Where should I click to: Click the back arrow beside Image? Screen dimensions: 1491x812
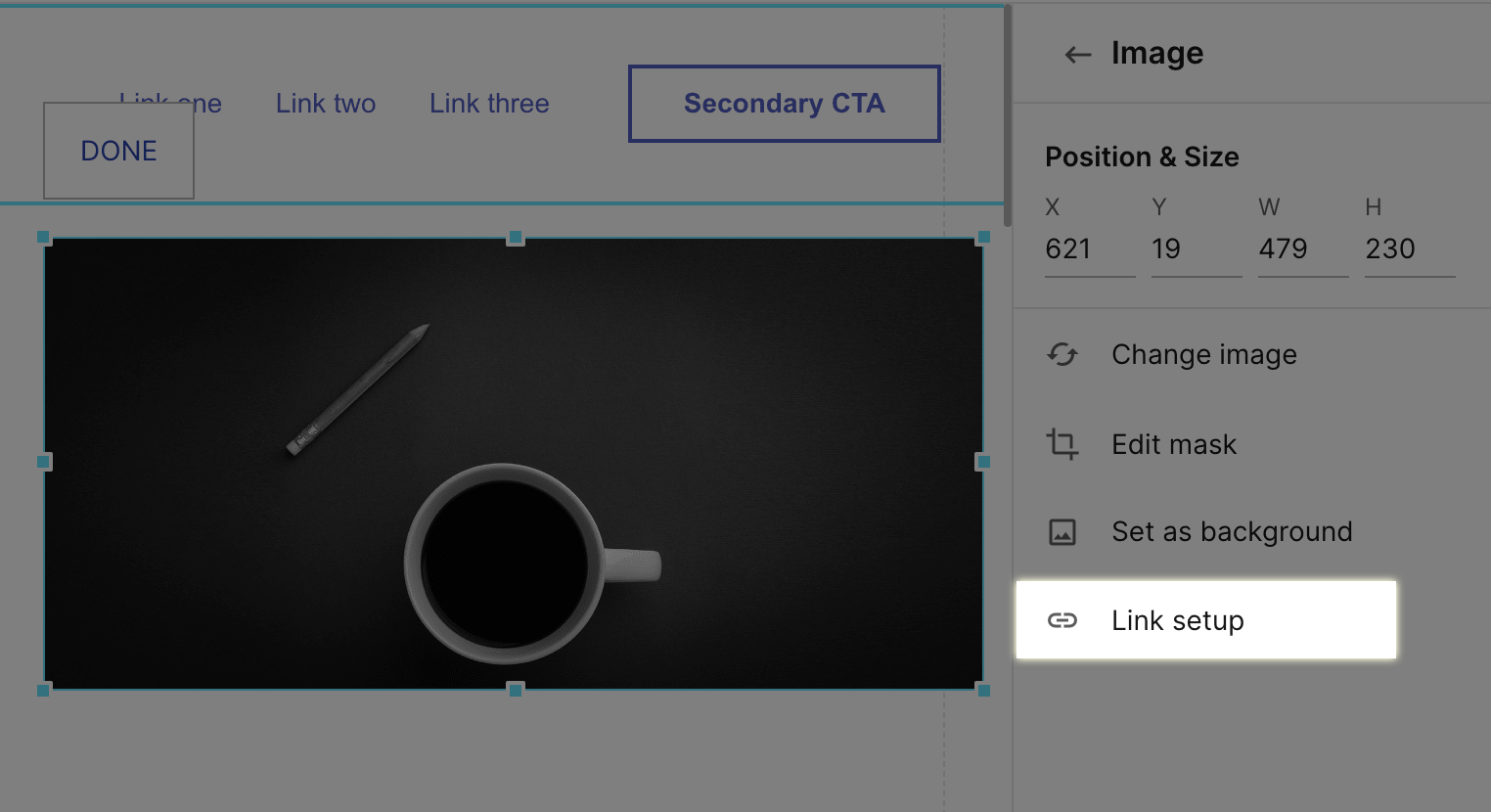coord(1077,55)
